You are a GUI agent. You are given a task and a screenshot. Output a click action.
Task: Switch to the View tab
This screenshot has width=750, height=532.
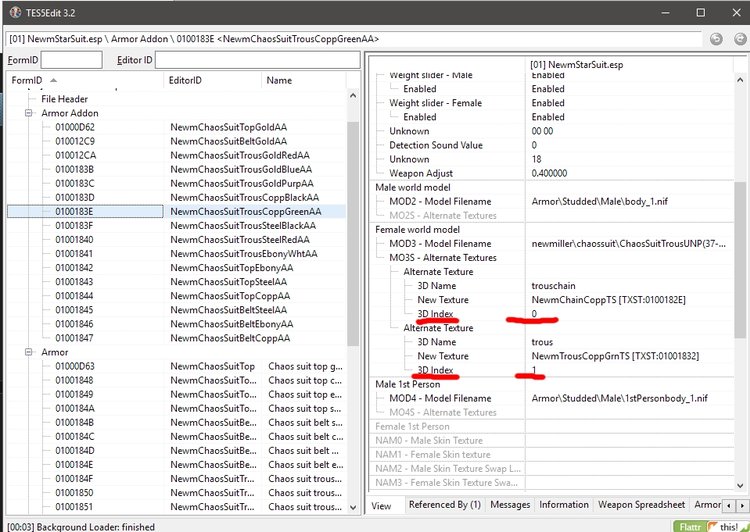click(x=381, y=506)
